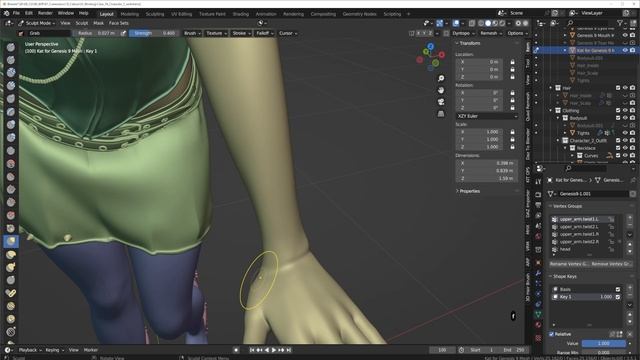The width and height of the screenshot is (640, 360).
Task: Toggle the Relative shape keys checkbox
Action: point(552,334)
